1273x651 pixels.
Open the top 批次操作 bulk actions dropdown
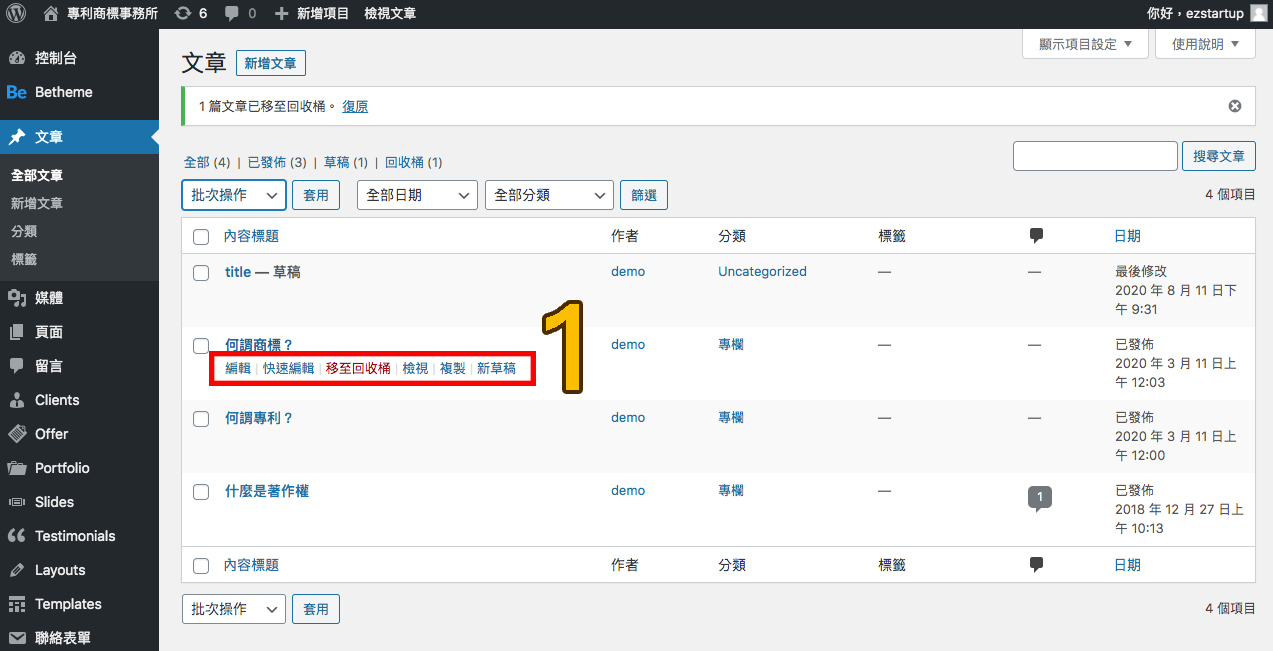click(x=234, y=195)
